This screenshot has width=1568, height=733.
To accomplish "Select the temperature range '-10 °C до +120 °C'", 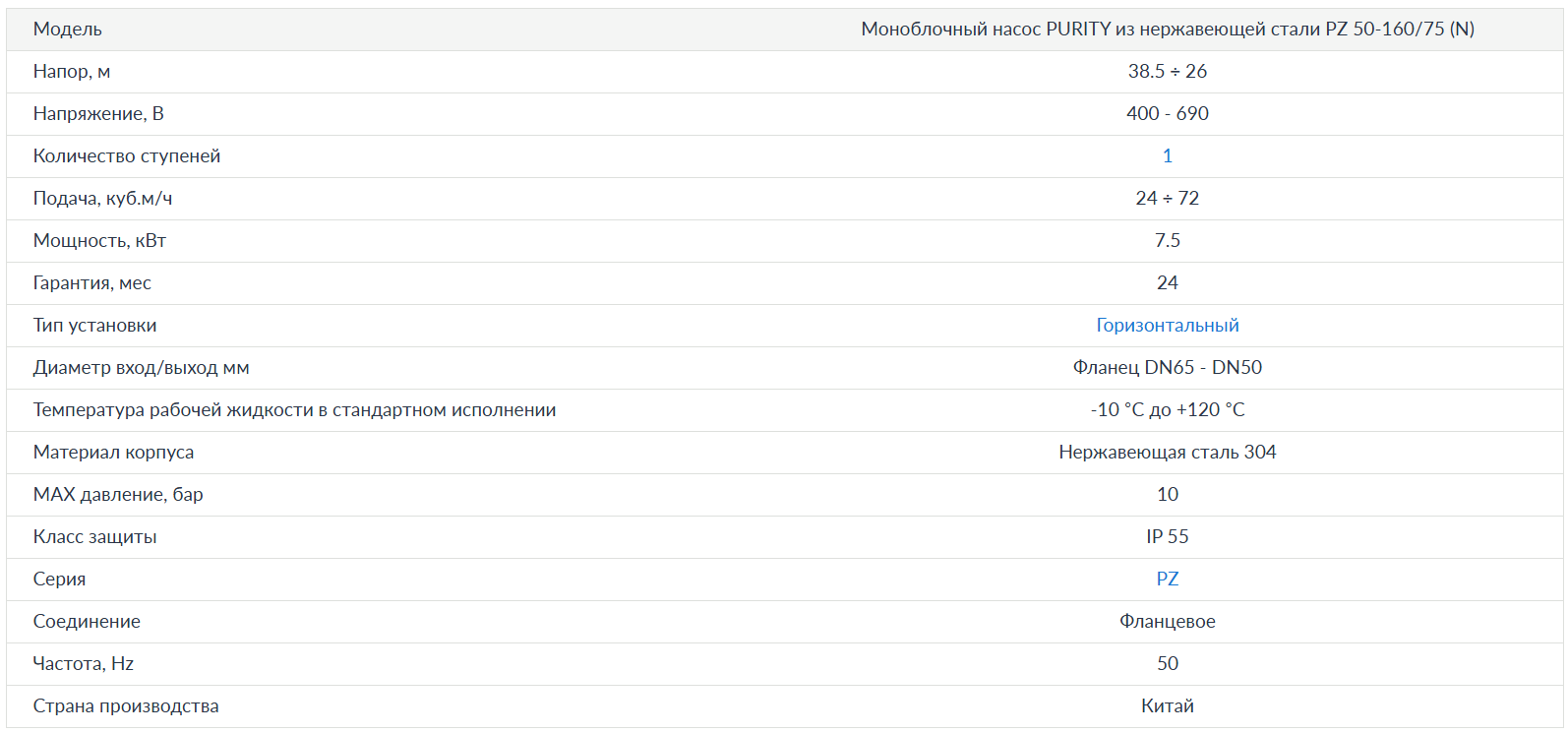I will pyautogui.click(x=1167, y=409).
